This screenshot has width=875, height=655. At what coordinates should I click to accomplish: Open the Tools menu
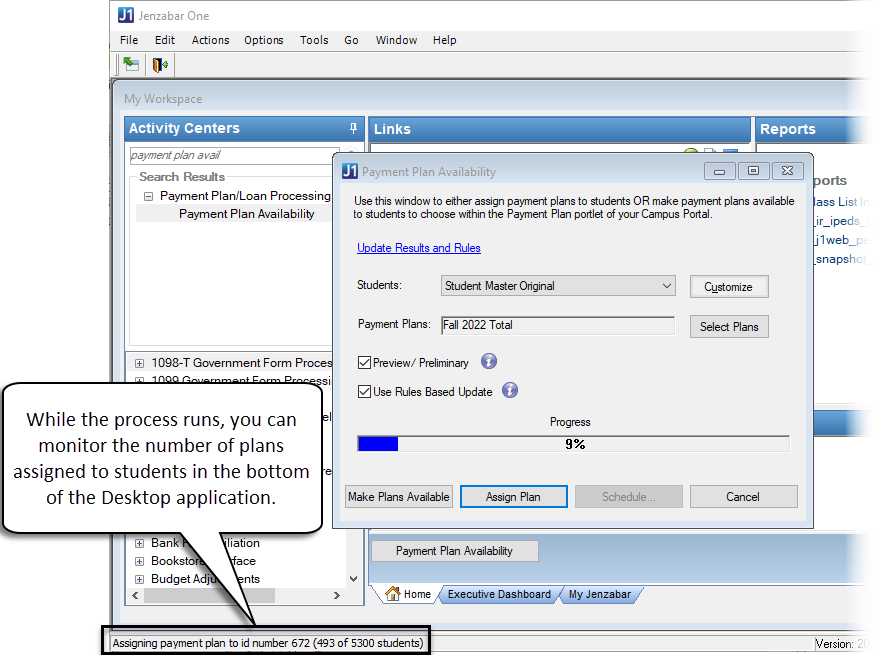[x=314, y=40]
